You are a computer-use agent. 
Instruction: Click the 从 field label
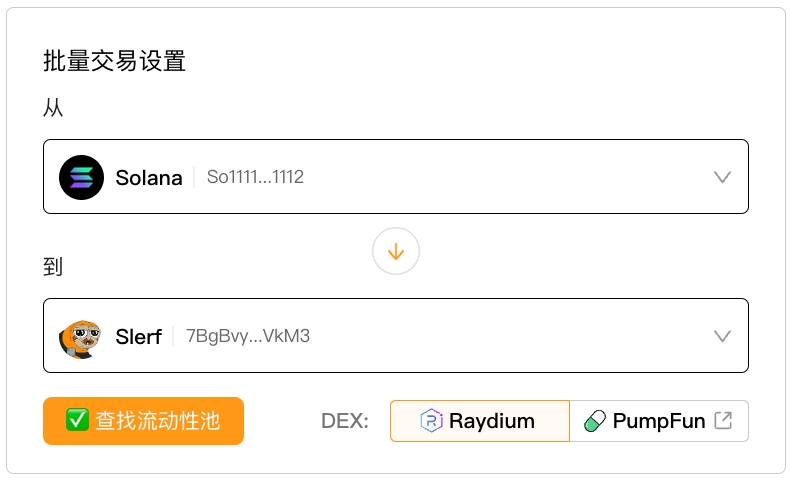click(53, 108)
